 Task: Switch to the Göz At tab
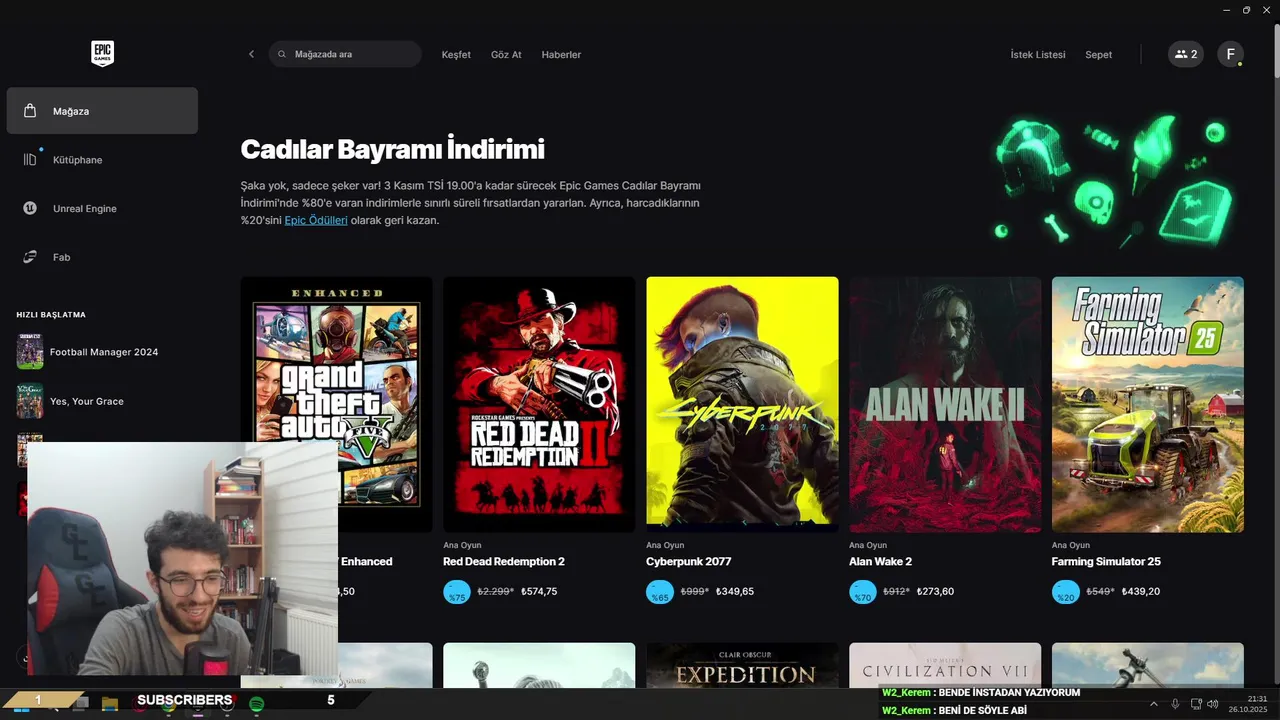pyautogui.click(x=506, y=55)
